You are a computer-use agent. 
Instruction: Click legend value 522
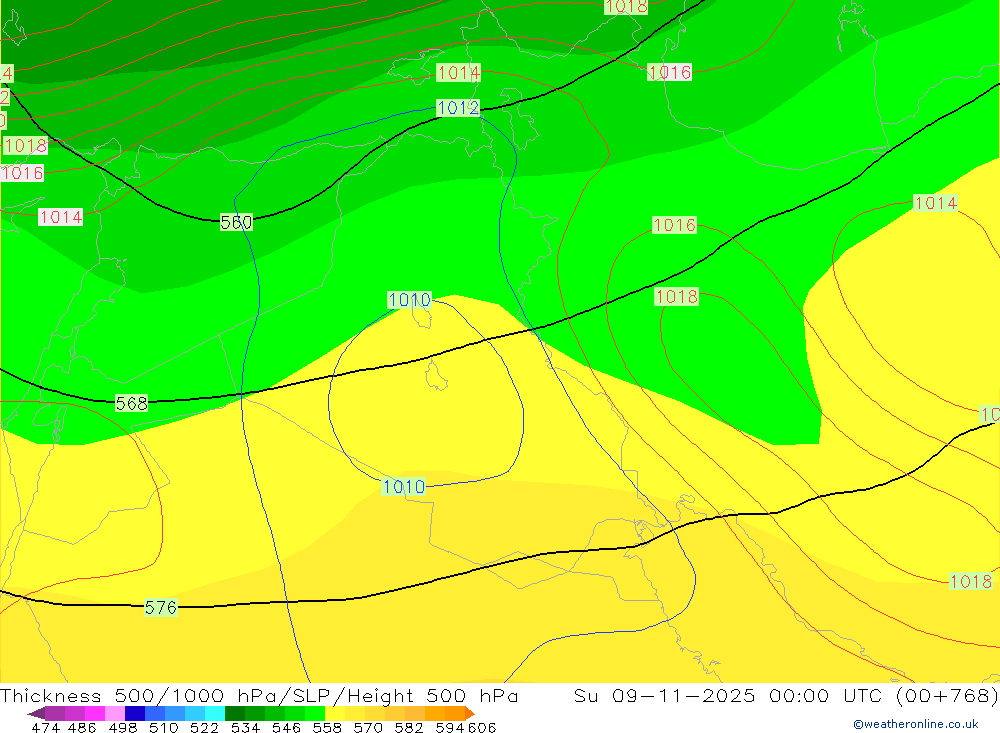tap(204, 727)
